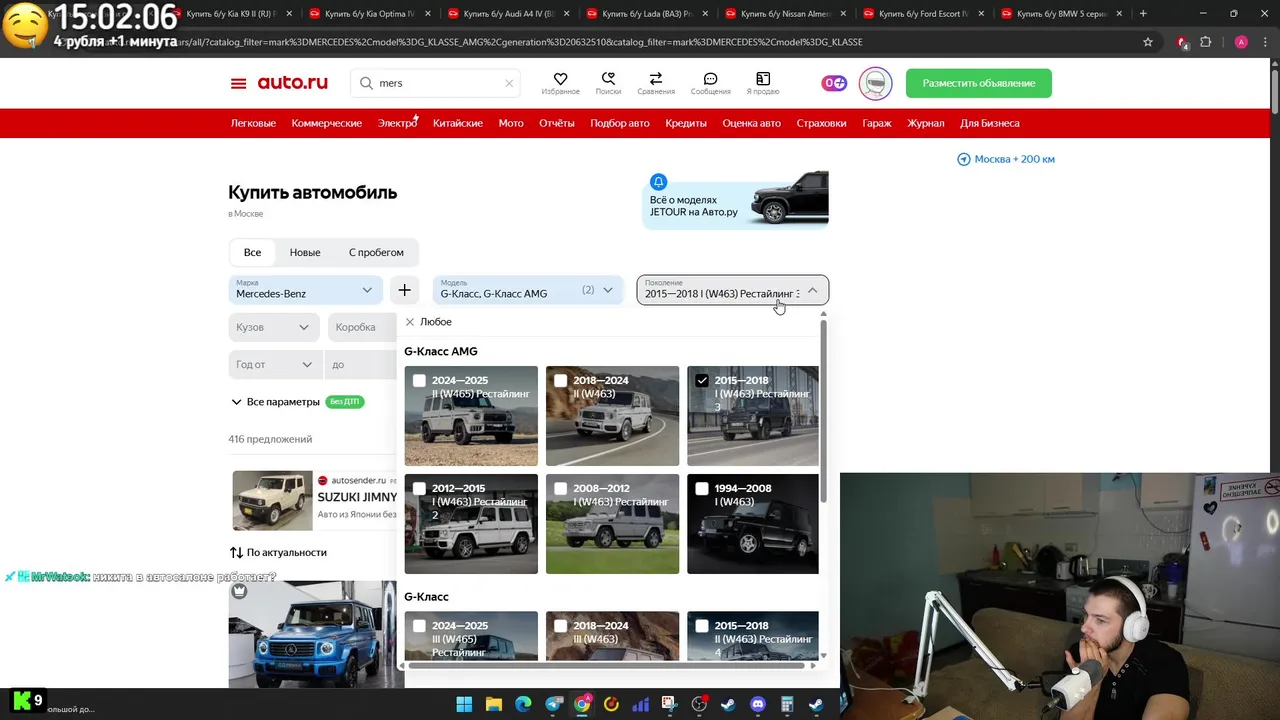Click the generation list vertical scrollbar
1280x720 pixels.
click(x=823, y=412)
